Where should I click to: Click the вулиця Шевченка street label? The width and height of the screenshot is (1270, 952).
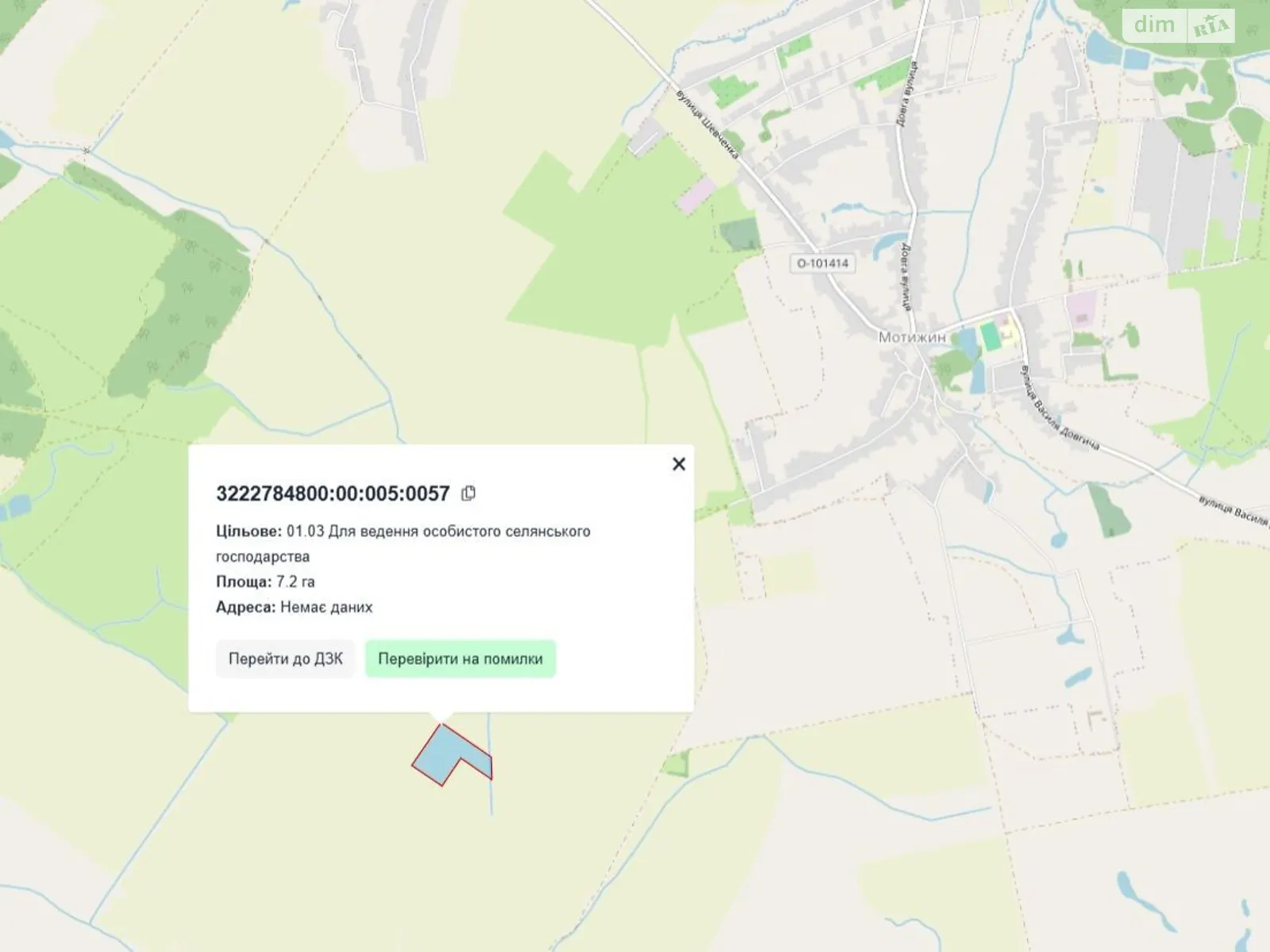[708, 124]
